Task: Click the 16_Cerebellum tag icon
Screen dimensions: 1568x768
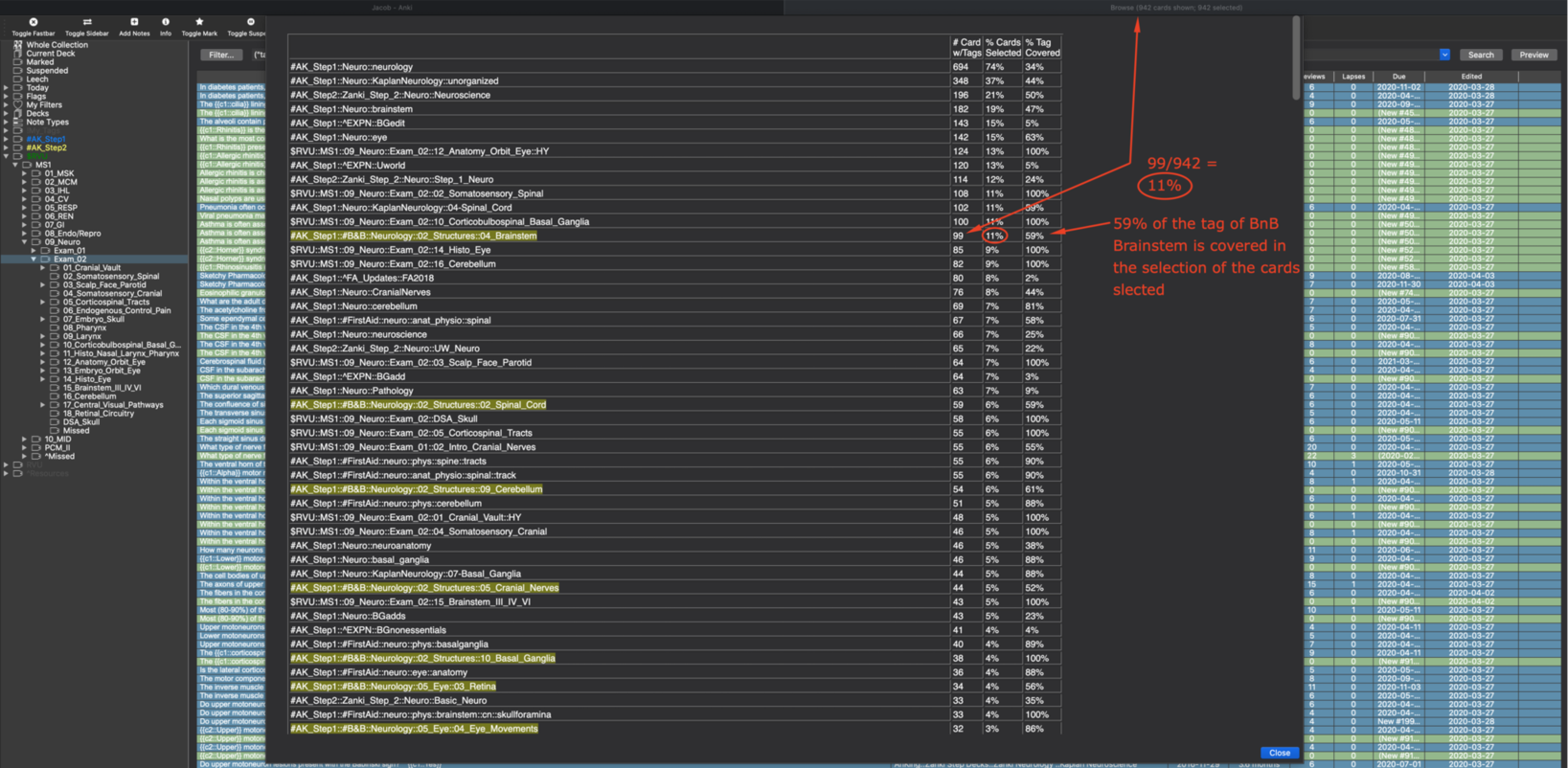Action: tap(55, 396)
